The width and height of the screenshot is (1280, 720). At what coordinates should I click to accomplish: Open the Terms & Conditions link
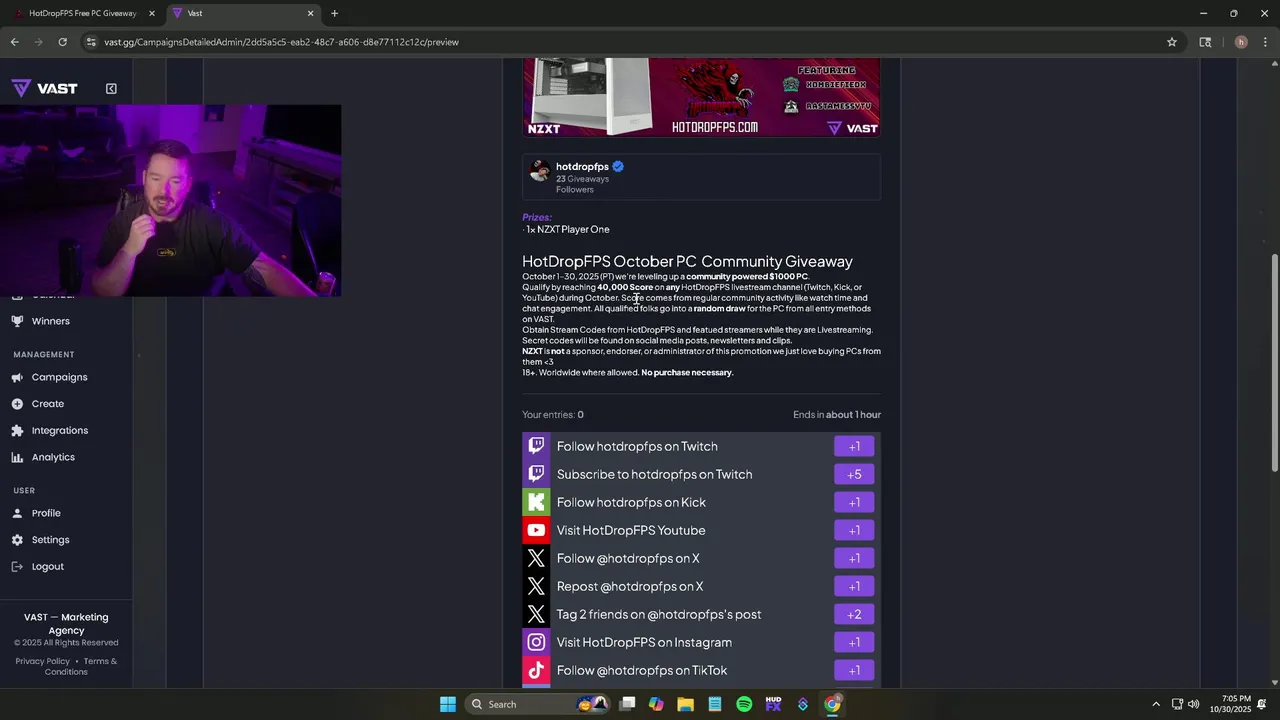81,666
